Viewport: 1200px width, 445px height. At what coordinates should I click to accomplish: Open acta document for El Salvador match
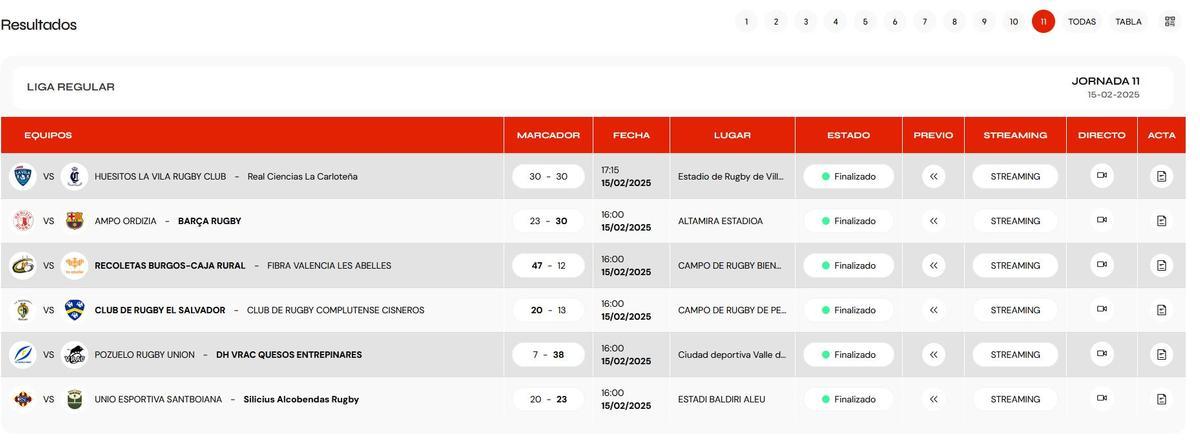tap(1162, 310)
